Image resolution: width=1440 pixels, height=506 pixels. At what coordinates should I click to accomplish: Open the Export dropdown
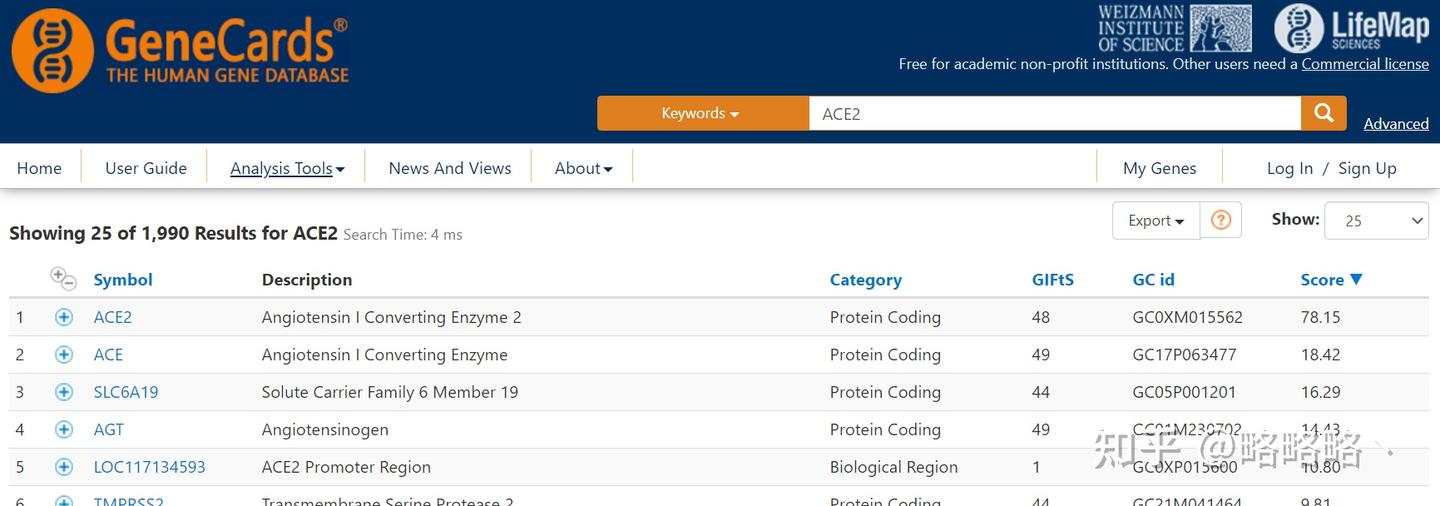[1155, 221]
